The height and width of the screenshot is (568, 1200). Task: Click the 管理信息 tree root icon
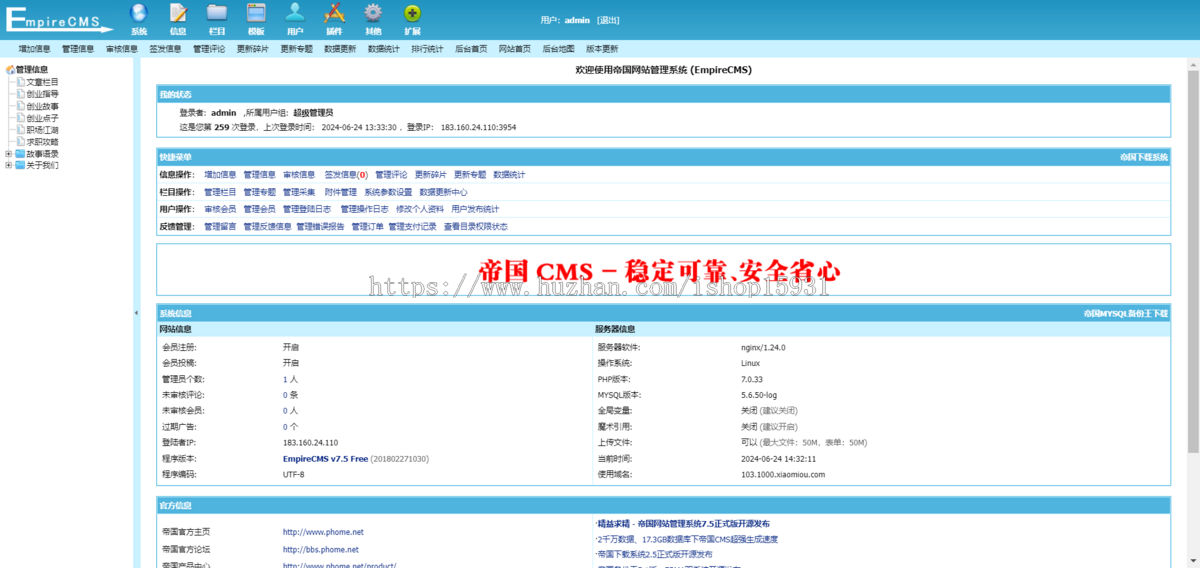[10, 70]
